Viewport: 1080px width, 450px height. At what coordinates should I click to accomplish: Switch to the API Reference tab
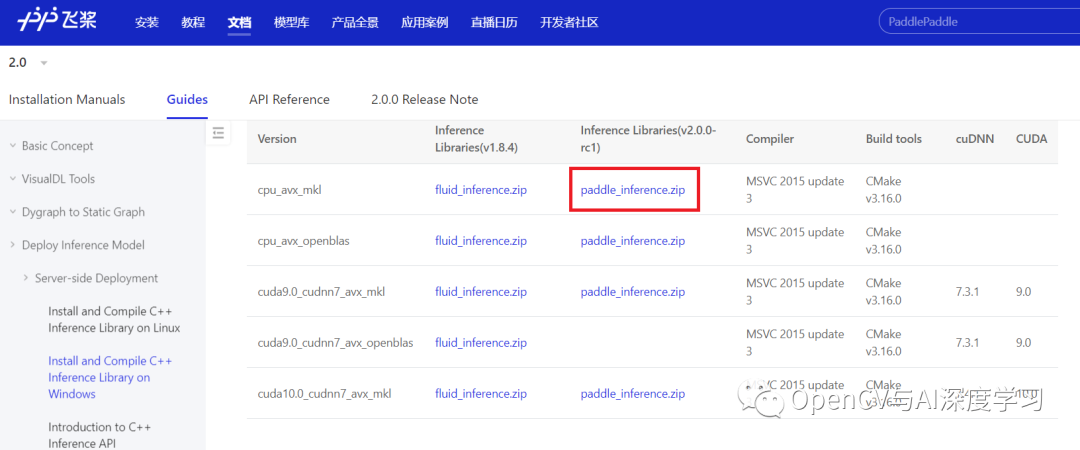coord(289,99)
